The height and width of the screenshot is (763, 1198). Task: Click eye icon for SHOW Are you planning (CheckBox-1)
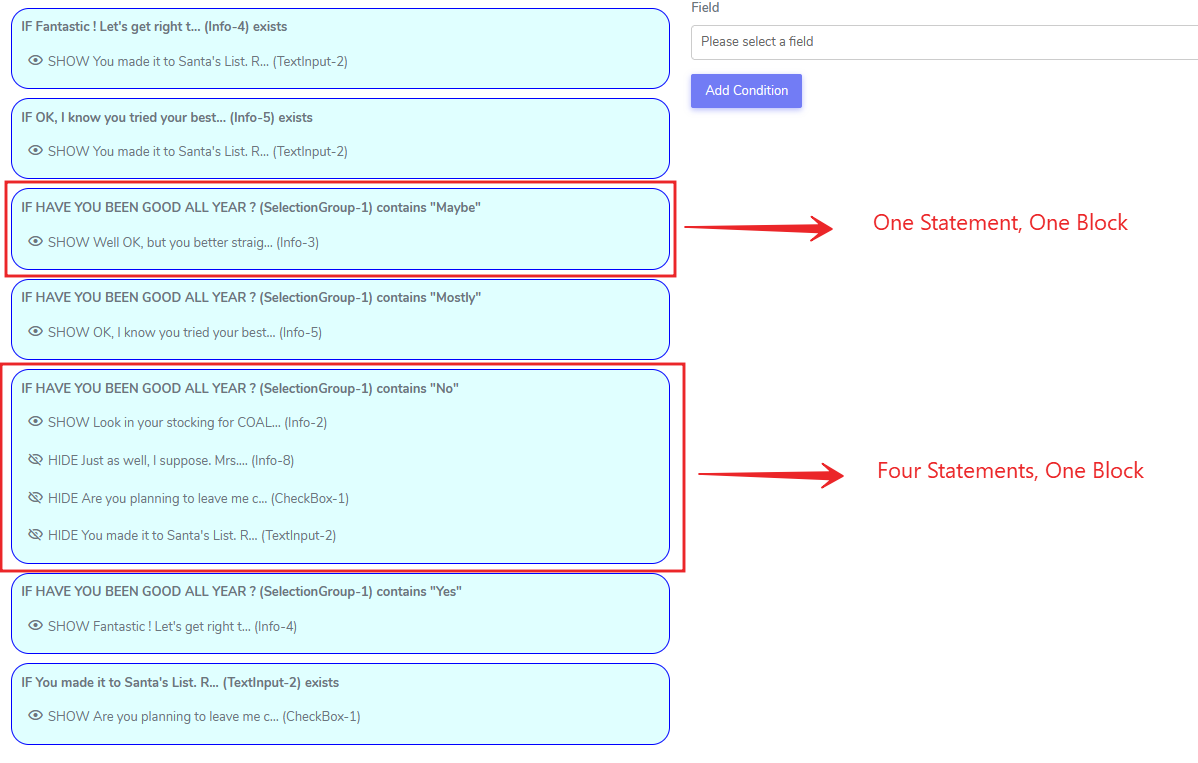click(x=36, y=716)
